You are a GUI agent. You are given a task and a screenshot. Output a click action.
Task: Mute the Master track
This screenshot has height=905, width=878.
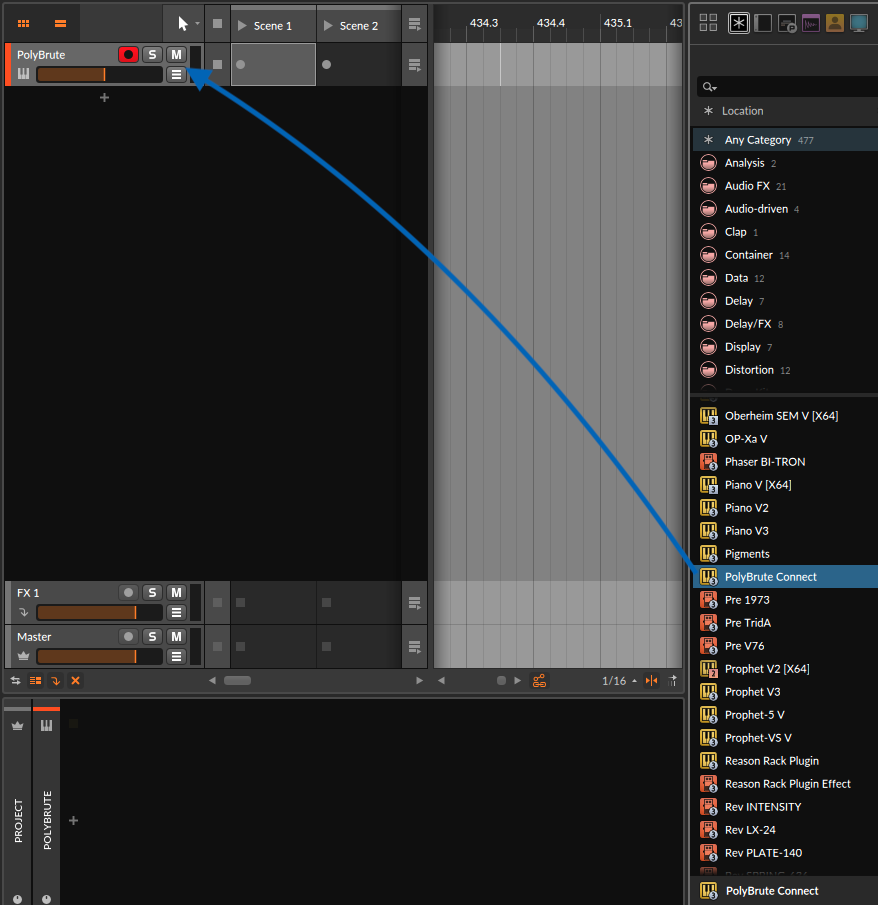click(x=176, y=637)
